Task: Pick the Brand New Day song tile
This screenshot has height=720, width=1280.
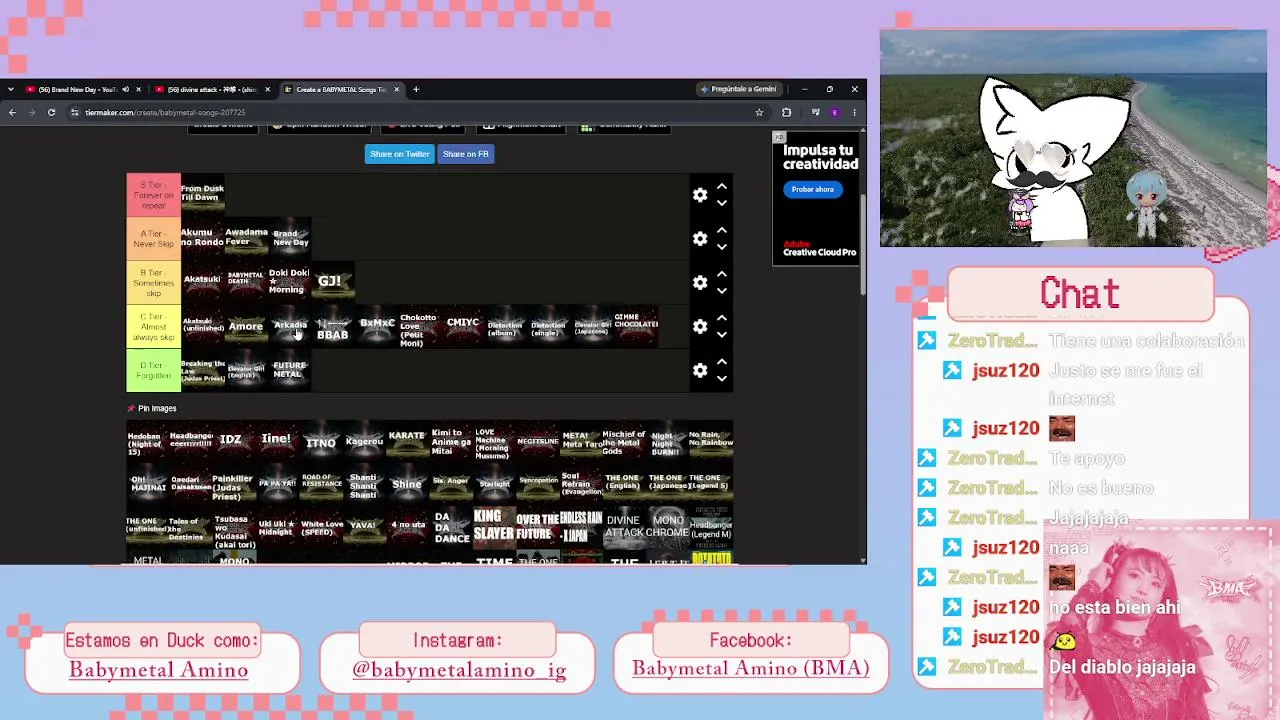Action: (x=290, y=239)
